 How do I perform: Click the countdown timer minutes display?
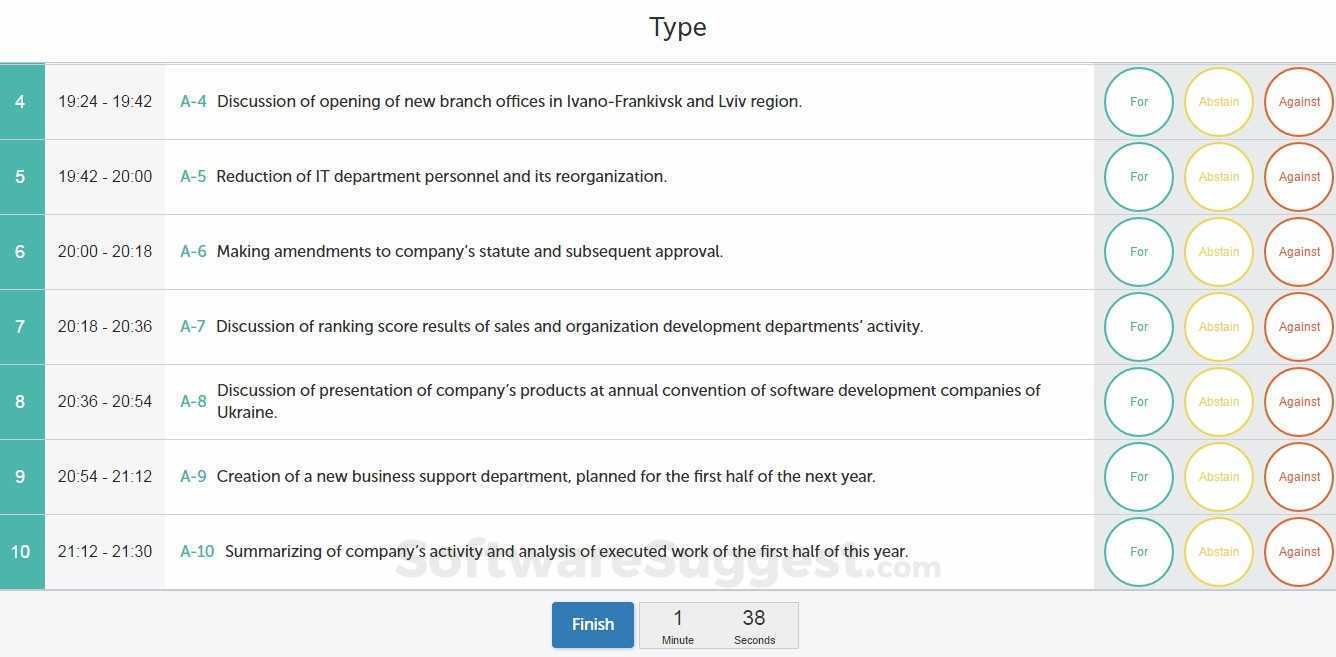(677, 625)
